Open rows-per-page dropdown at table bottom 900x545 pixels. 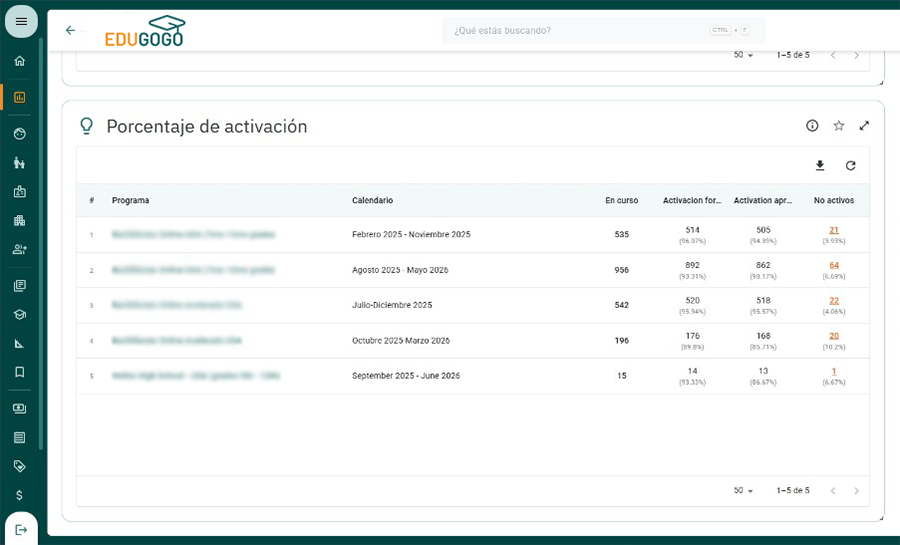tap(743, 490)
